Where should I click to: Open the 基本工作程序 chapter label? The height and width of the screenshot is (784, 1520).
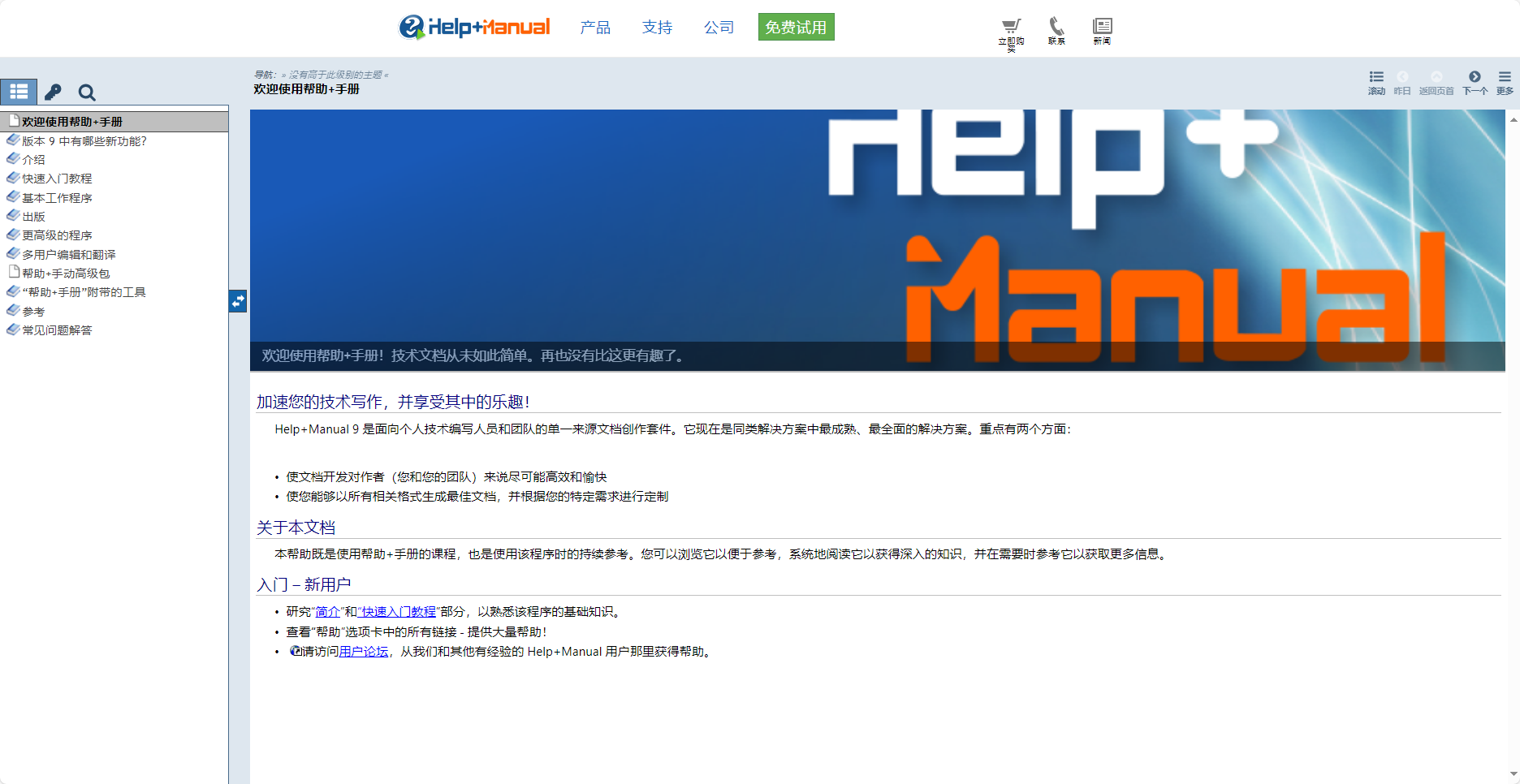[x=57, y=198]
